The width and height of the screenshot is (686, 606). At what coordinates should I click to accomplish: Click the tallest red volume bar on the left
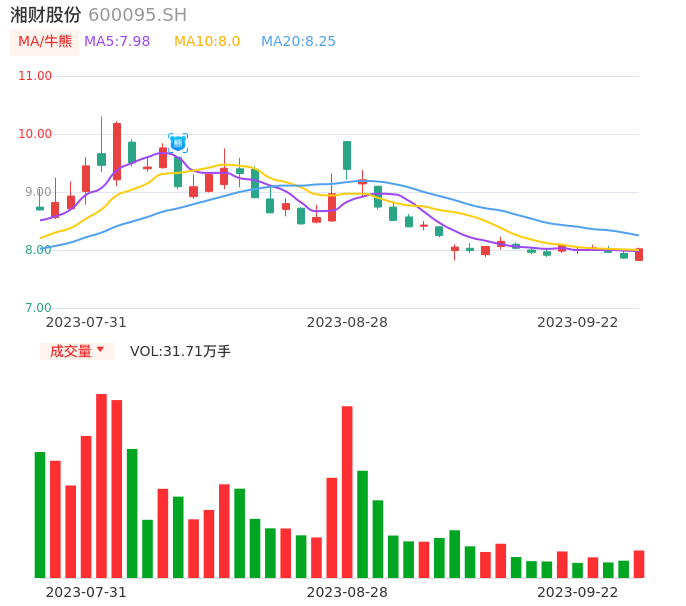click(x=102, y=486)
